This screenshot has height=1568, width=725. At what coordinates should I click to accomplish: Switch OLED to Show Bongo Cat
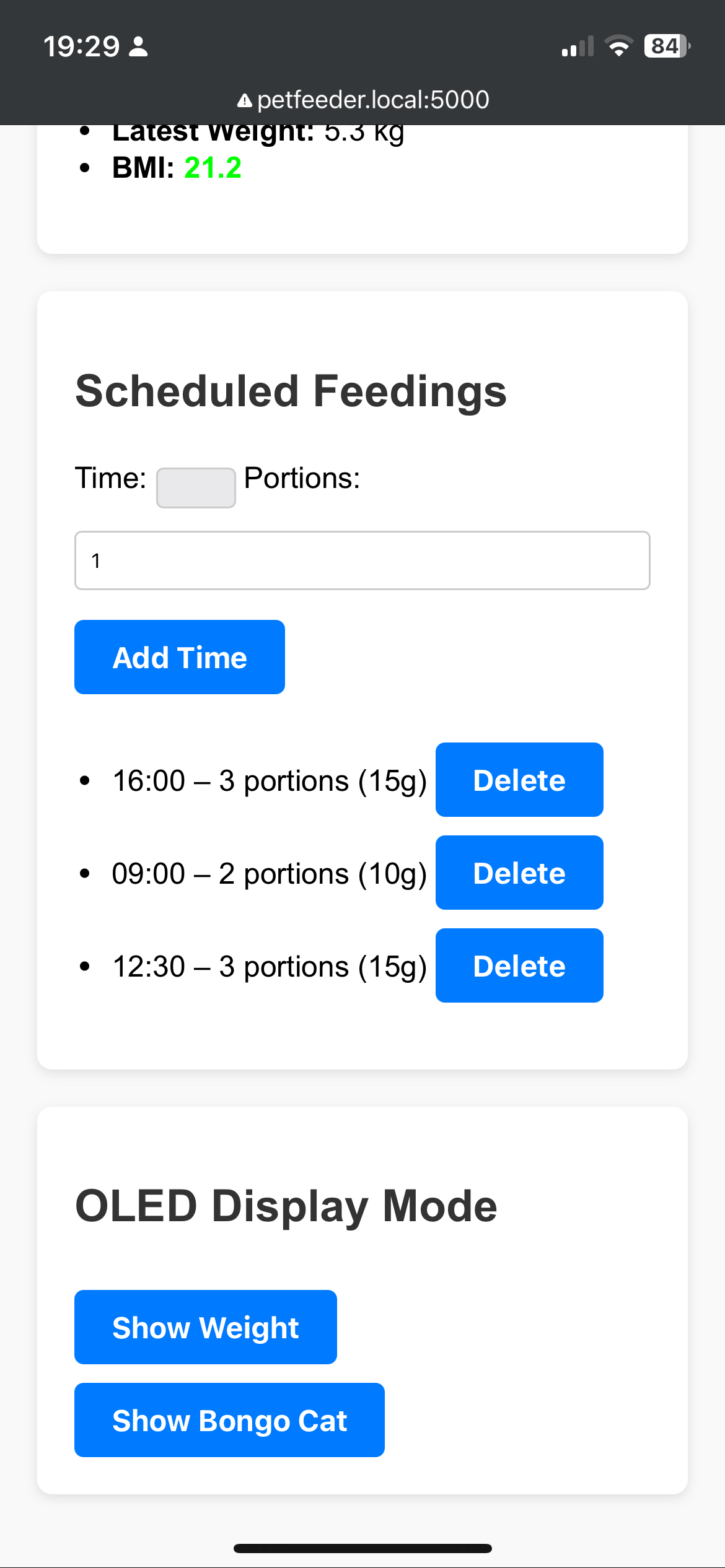tap(229, 1420)
